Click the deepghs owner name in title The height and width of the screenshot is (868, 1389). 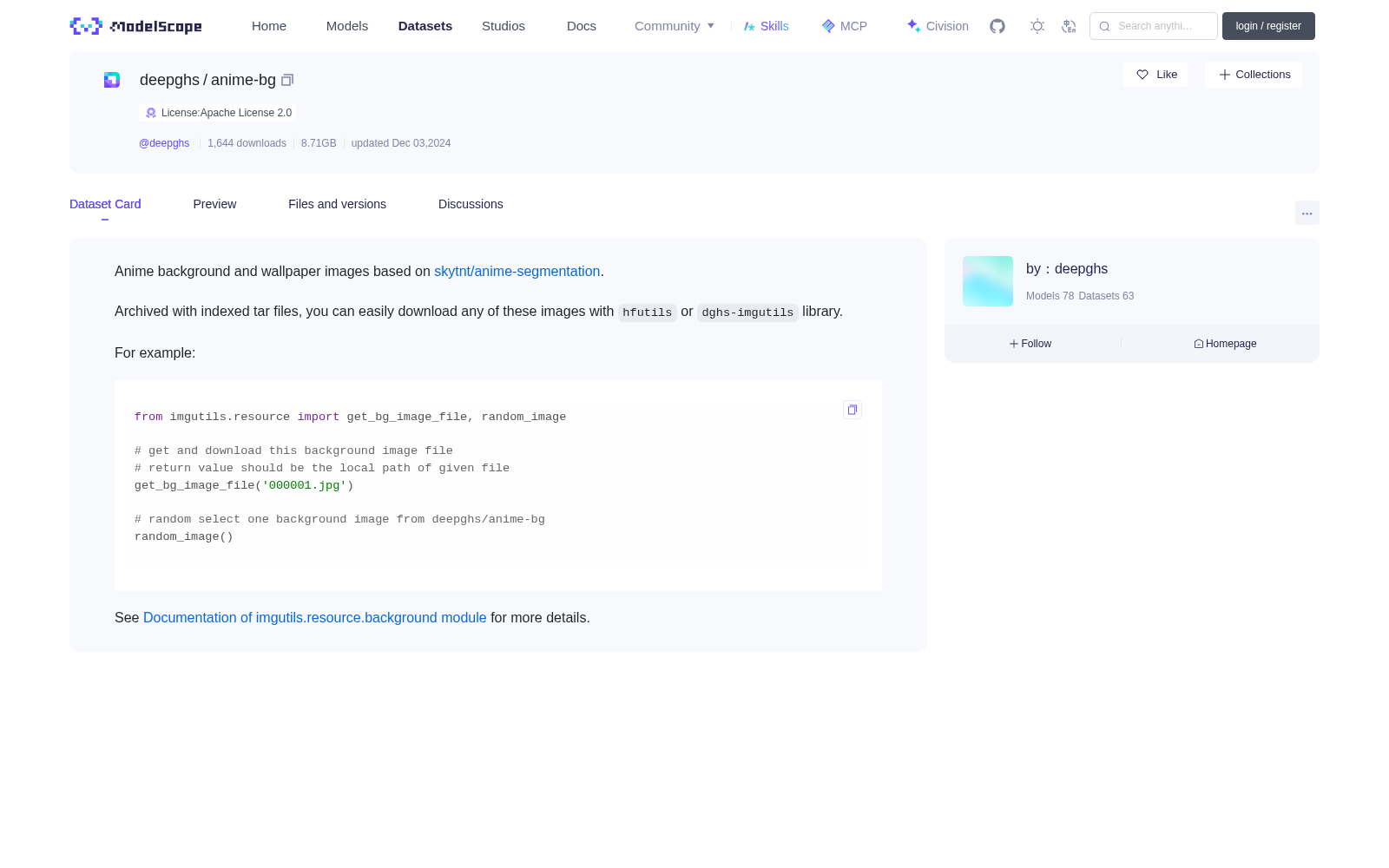pyautogui.click(x=169, y=80)
